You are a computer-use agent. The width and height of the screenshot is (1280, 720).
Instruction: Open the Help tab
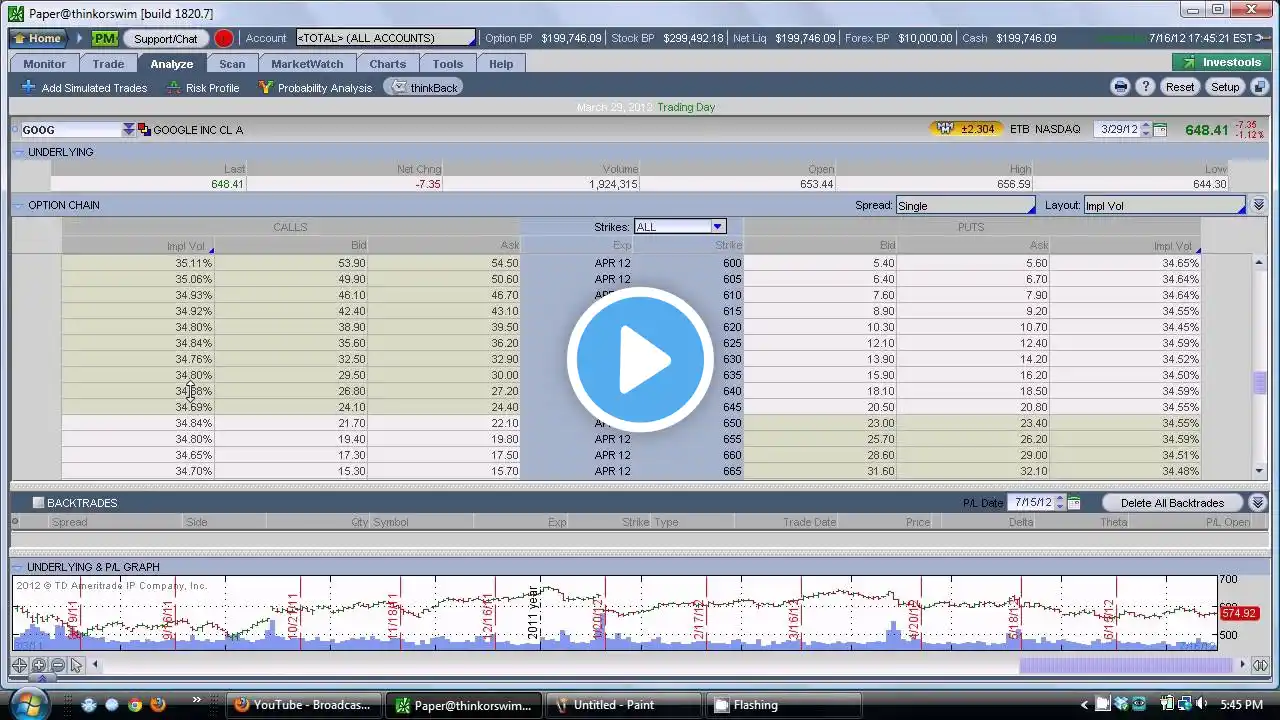pyautogui.click(x=501, y=64)
